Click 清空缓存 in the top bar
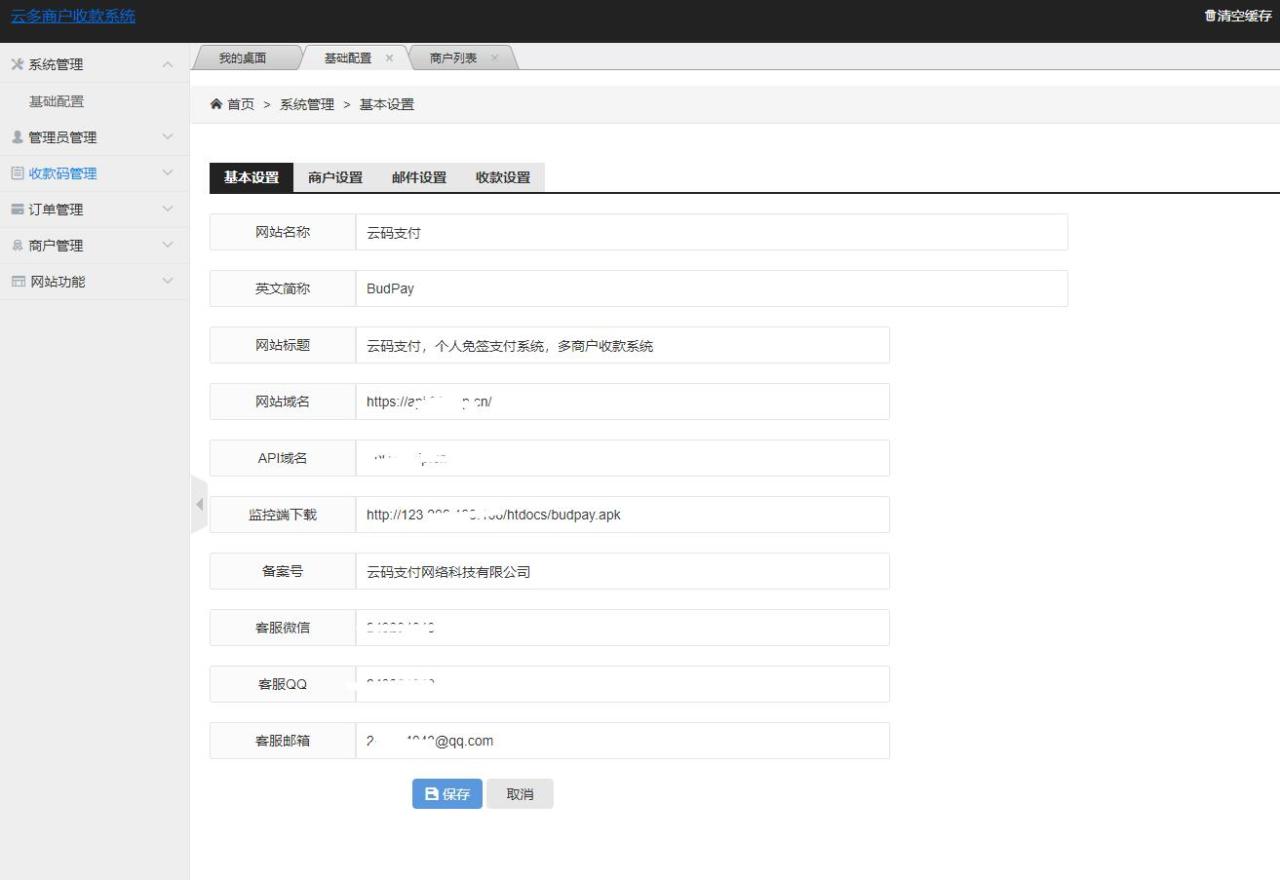The height and width of the screenshot is (880, 1280). (1238, 16)
